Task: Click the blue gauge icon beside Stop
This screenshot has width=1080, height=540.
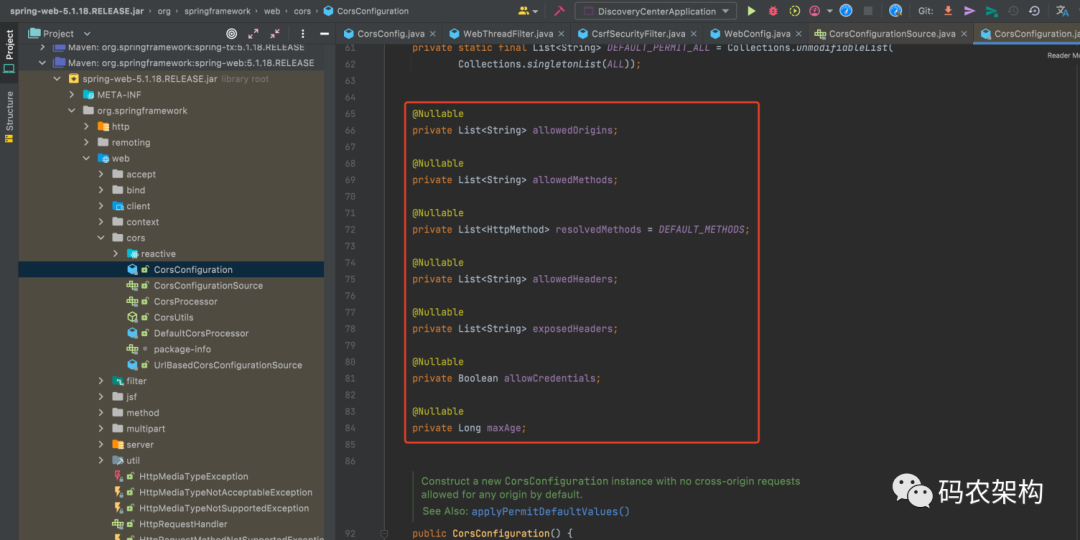Action: click(x=847, y=11)
